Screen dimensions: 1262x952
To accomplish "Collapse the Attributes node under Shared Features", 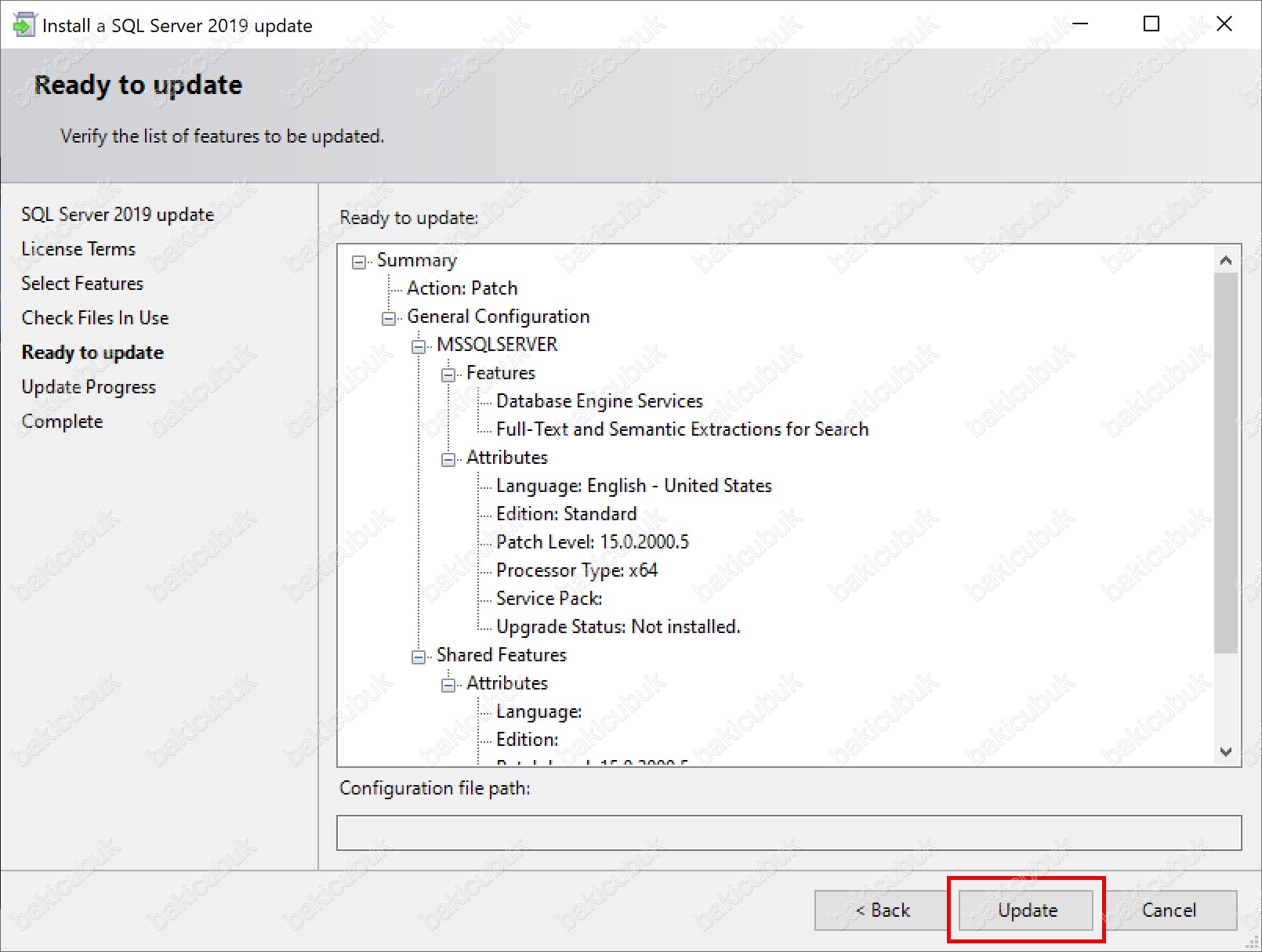I will pyautogui.click(x=448, y=686).
